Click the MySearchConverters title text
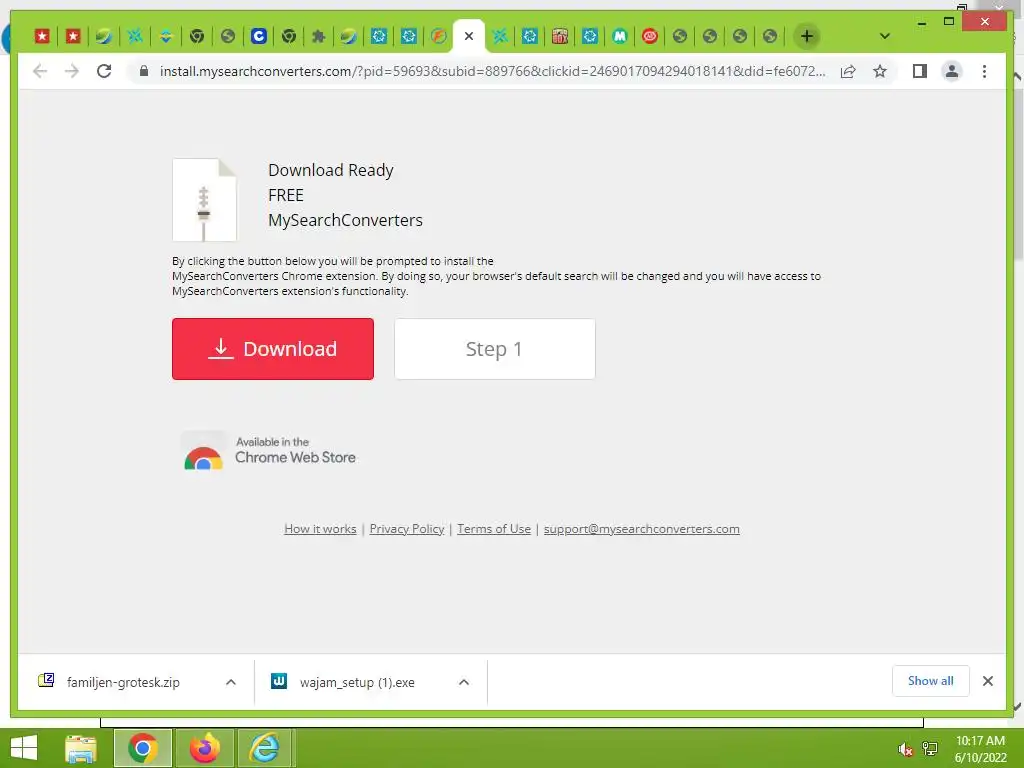Viewport: 1024px width, 768px height. (345, 220)
